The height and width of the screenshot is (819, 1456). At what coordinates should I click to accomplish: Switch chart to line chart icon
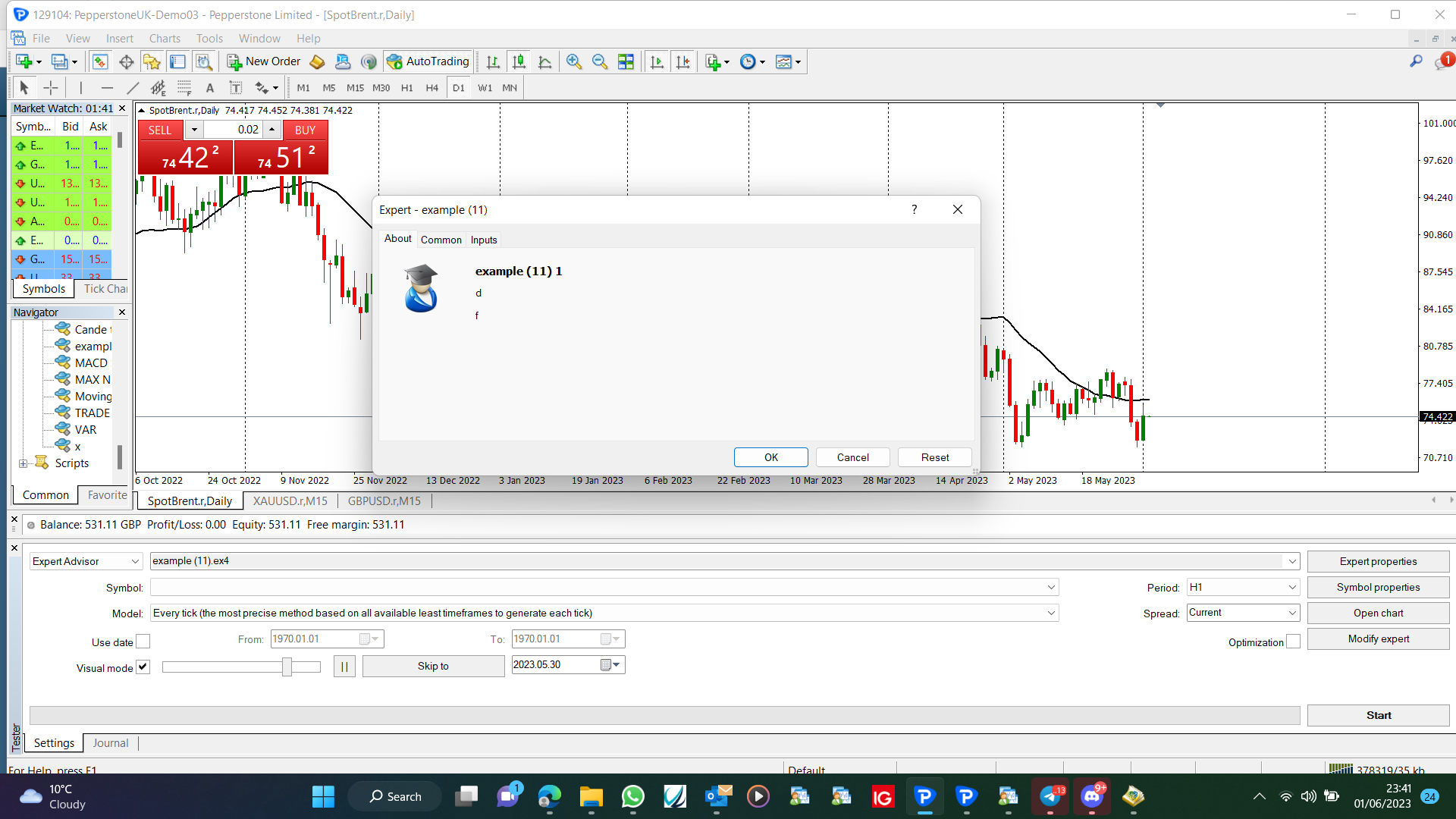tap(544, 61)
